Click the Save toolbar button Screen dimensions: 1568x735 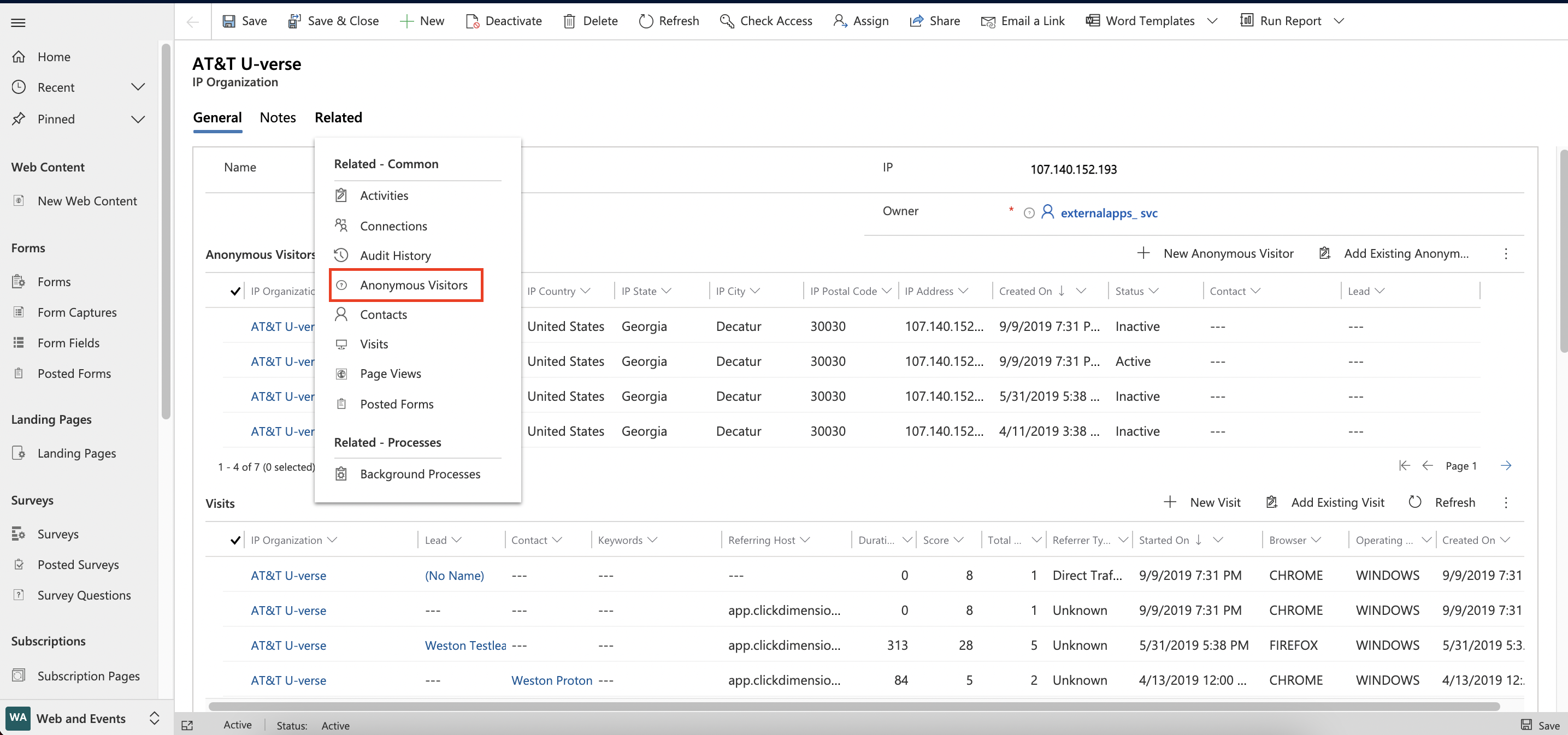244,21
